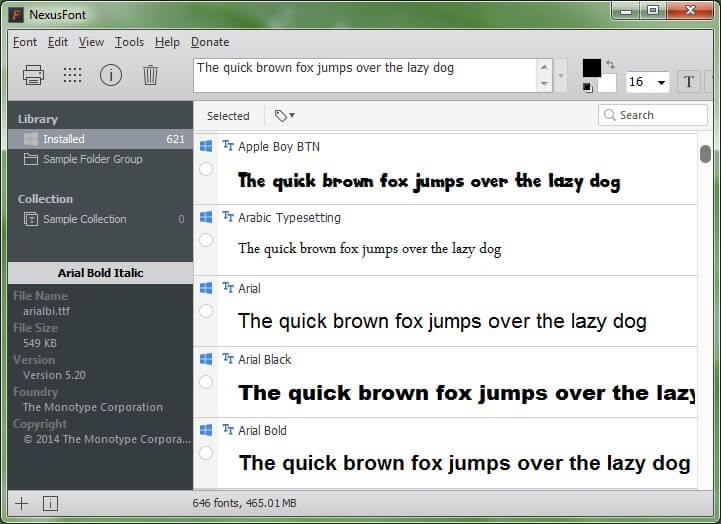
Task: Click the trash Uninstall icon
Action: [150, 74]
